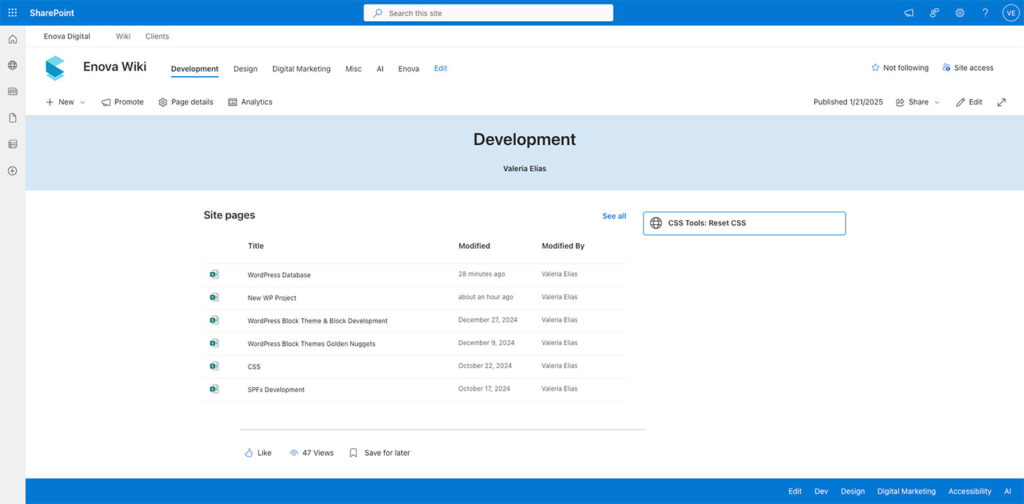Viewport: 1024px width, 504px height.
Task: Open Wiki in the hub navigation
Action: click(x=123, y=37)
